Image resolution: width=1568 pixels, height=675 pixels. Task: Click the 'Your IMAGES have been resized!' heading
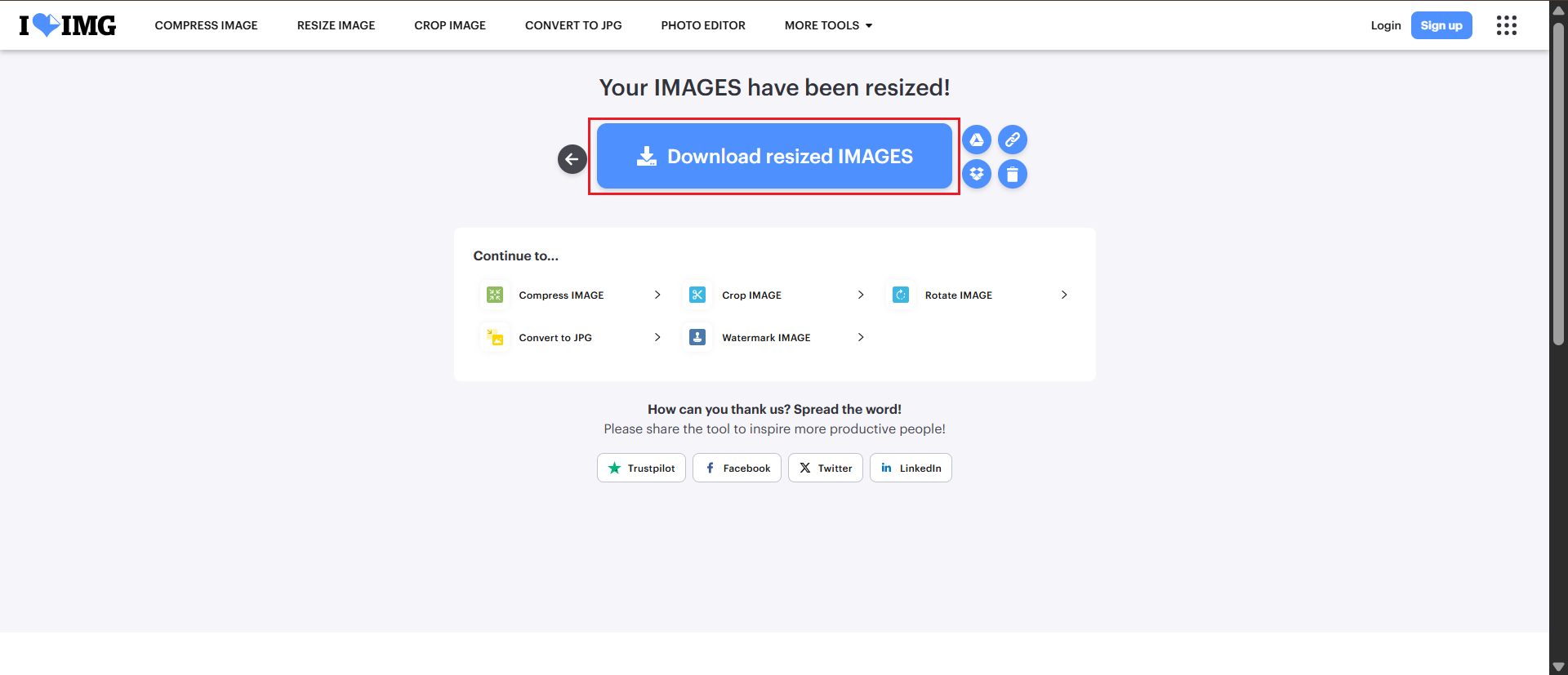point(774,87)
